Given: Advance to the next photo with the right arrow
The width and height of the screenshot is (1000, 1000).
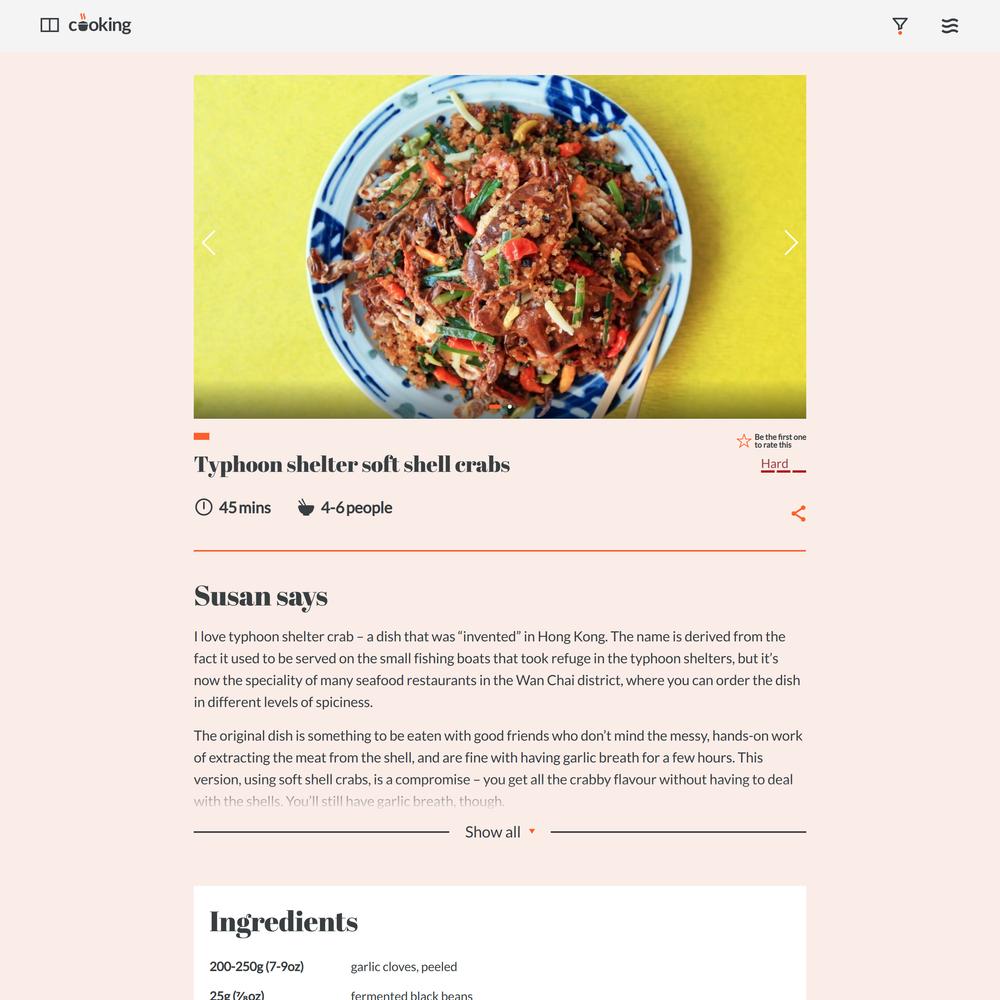Looking at the screenshot, I should (x=791, y=242).
